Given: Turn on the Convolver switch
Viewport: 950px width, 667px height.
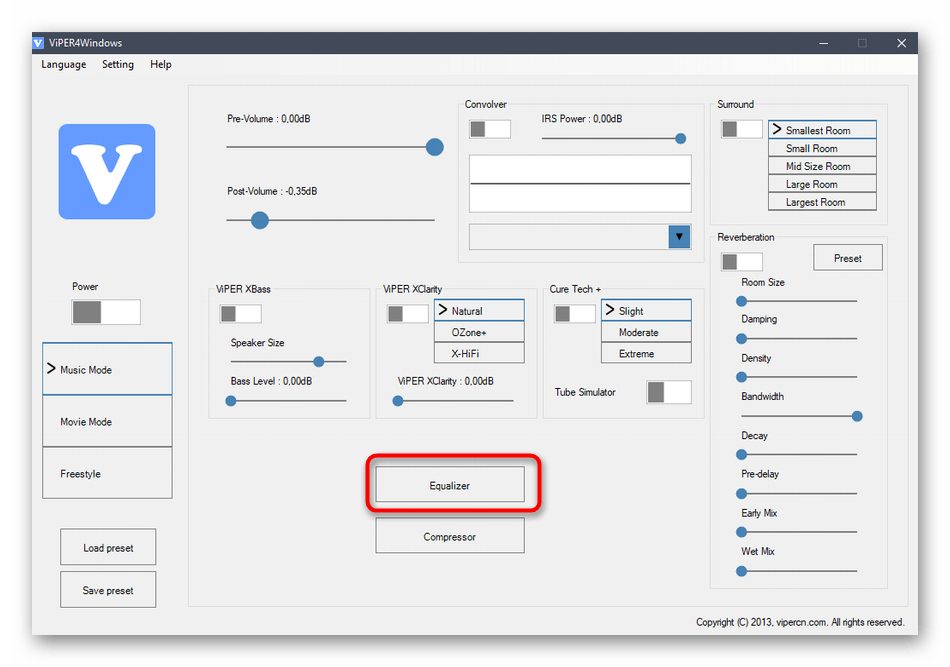Looking at the screenshot, I should click(x=490, y=129).
